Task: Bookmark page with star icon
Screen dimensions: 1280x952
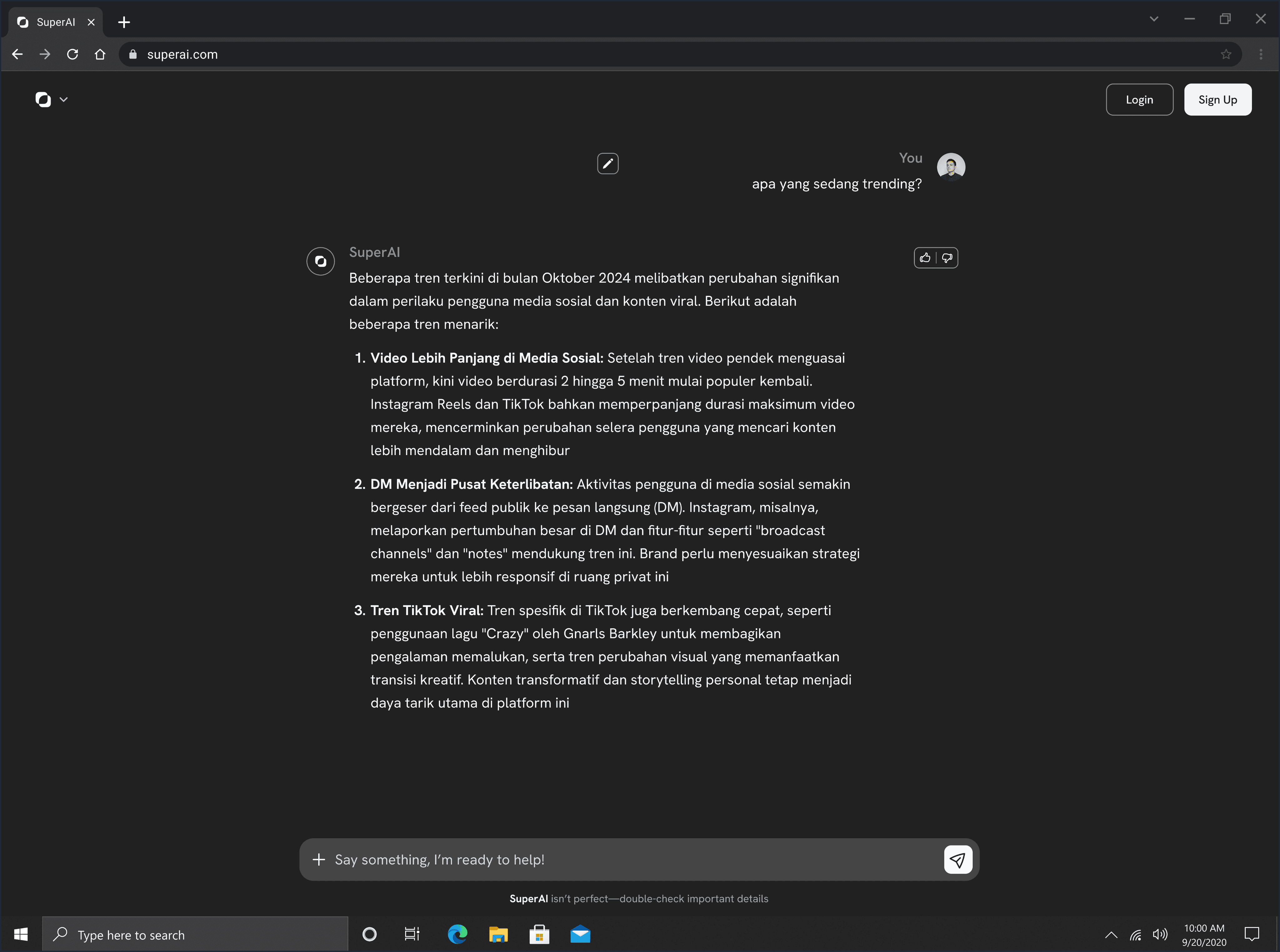Action: click(1226, 54)
